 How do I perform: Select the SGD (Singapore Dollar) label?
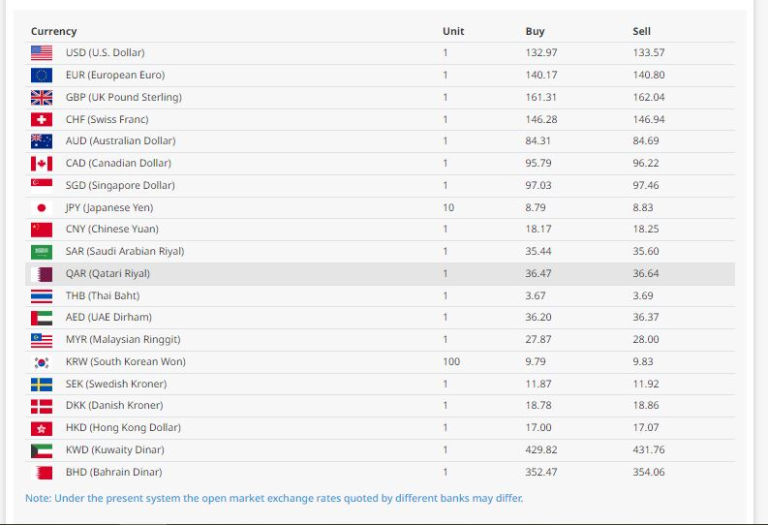point(120,185)
